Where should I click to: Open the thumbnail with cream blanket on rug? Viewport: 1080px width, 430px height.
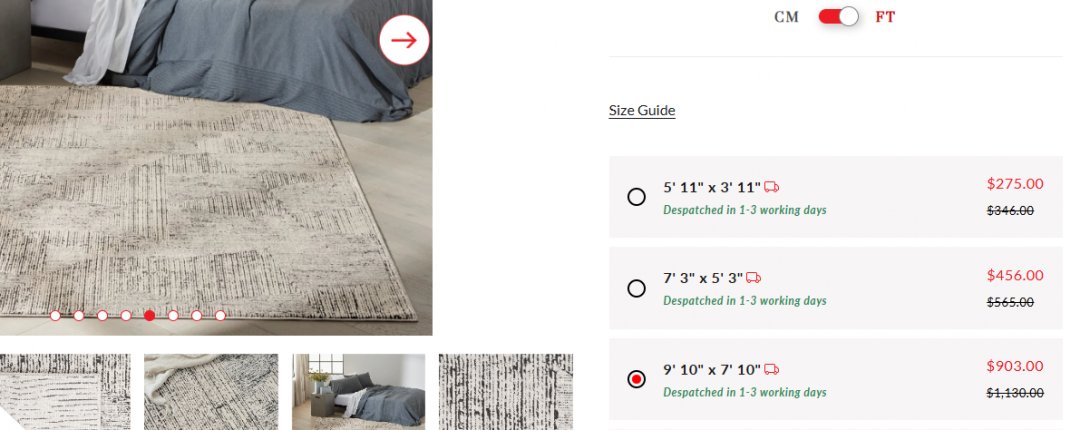point(211,392)
